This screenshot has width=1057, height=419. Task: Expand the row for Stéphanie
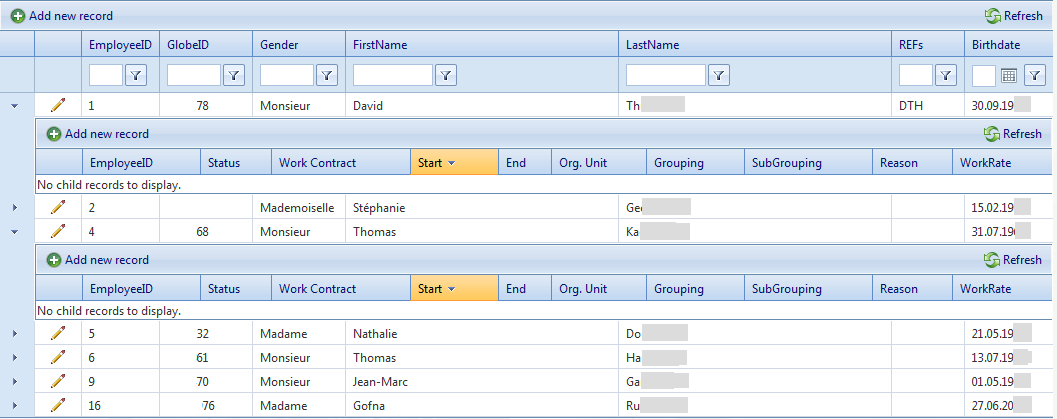point(14,207)
